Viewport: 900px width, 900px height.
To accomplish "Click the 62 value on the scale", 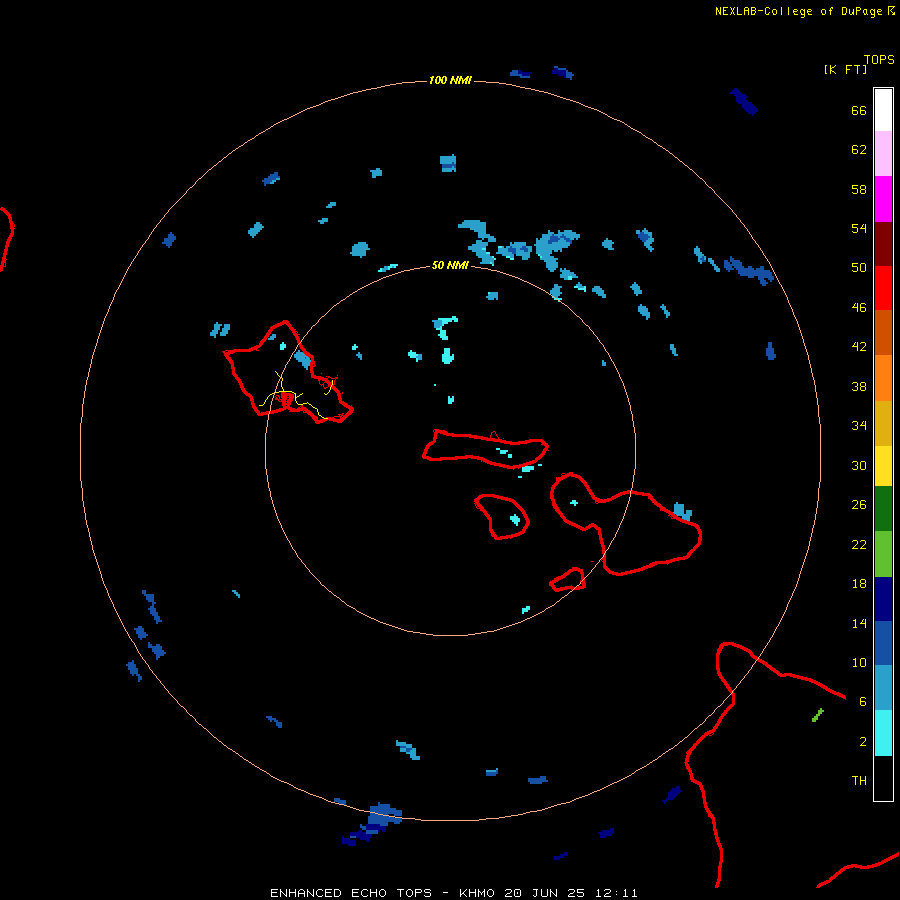I will click(859, 150).
